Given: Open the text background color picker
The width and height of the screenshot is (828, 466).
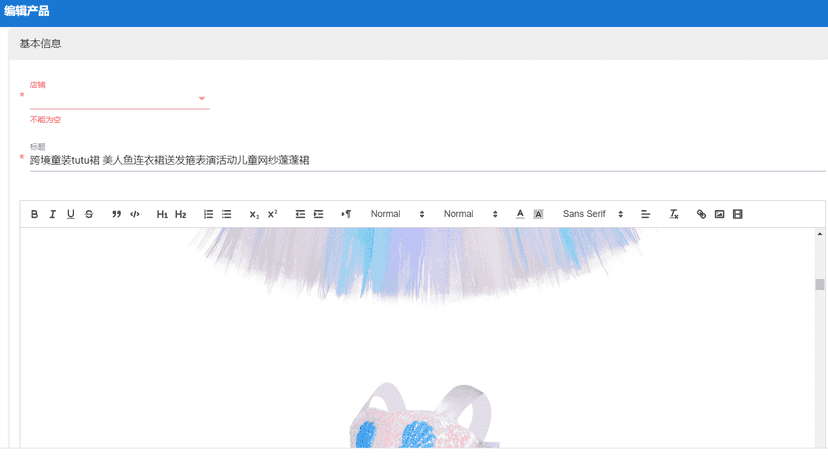Looking at the screenshot, I should [x=538, y=214].
